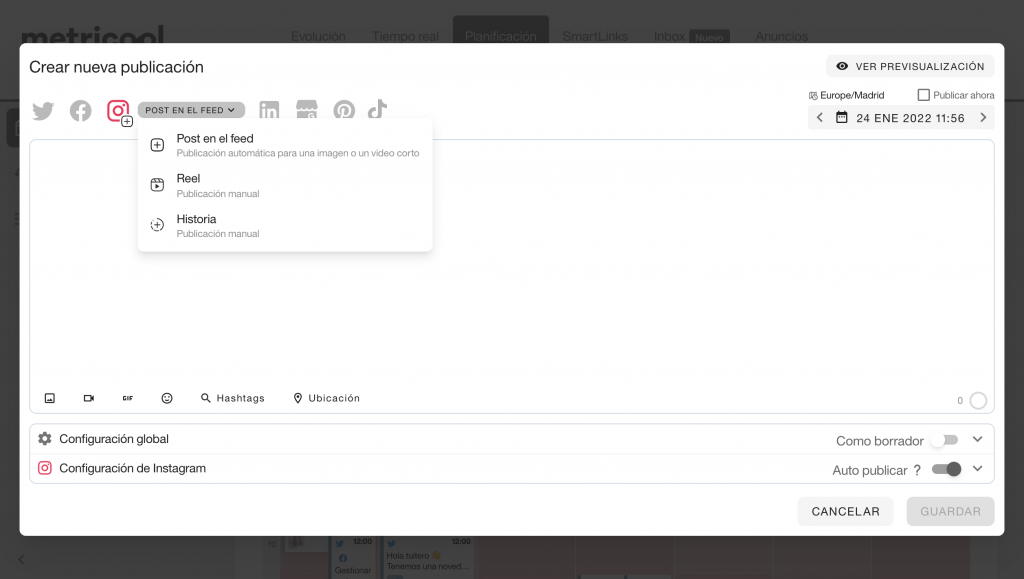The image size is (1024, 579).
Task: Click the Historia circle-plus icon
Action: [157, 225]
